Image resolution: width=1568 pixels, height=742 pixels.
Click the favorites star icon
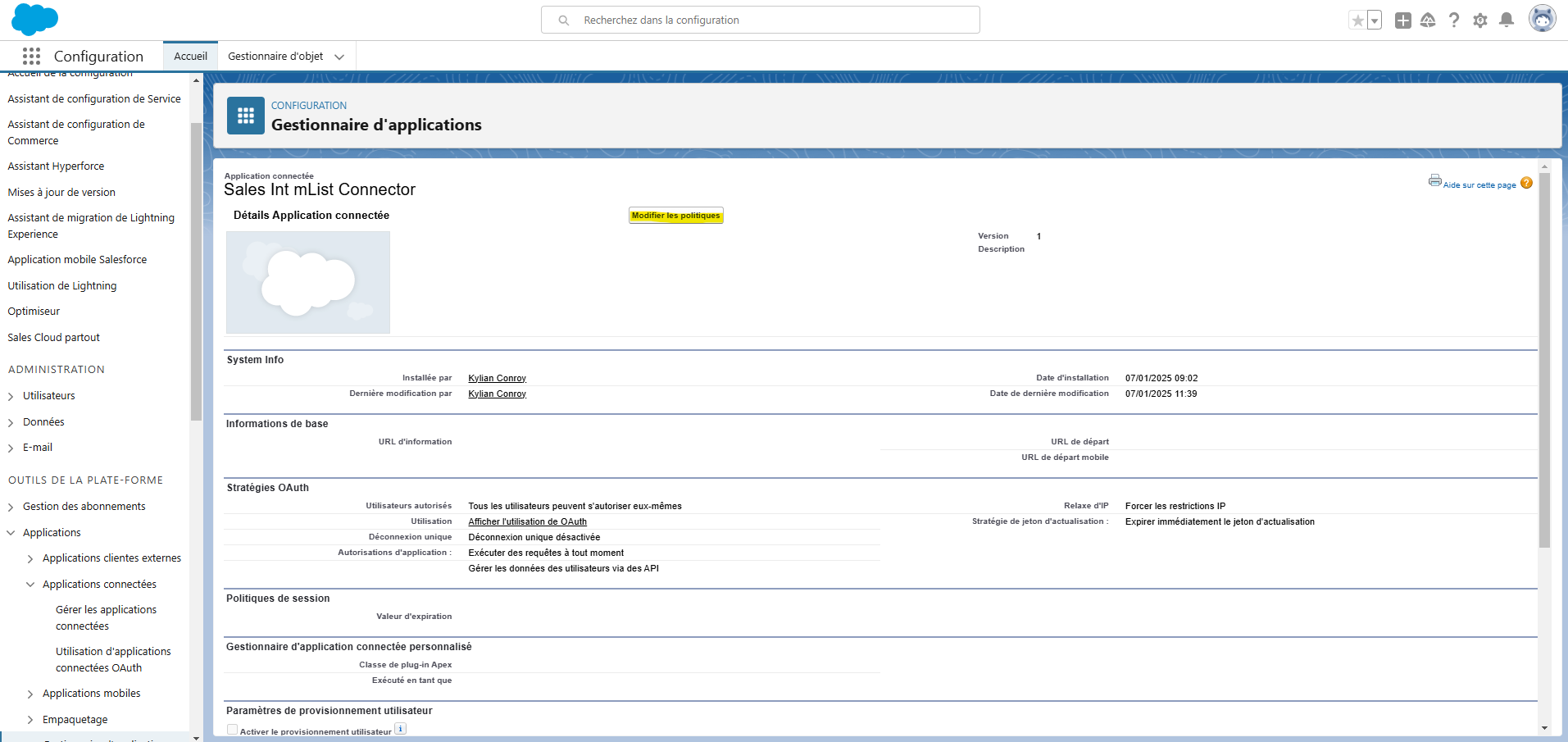1358,20
